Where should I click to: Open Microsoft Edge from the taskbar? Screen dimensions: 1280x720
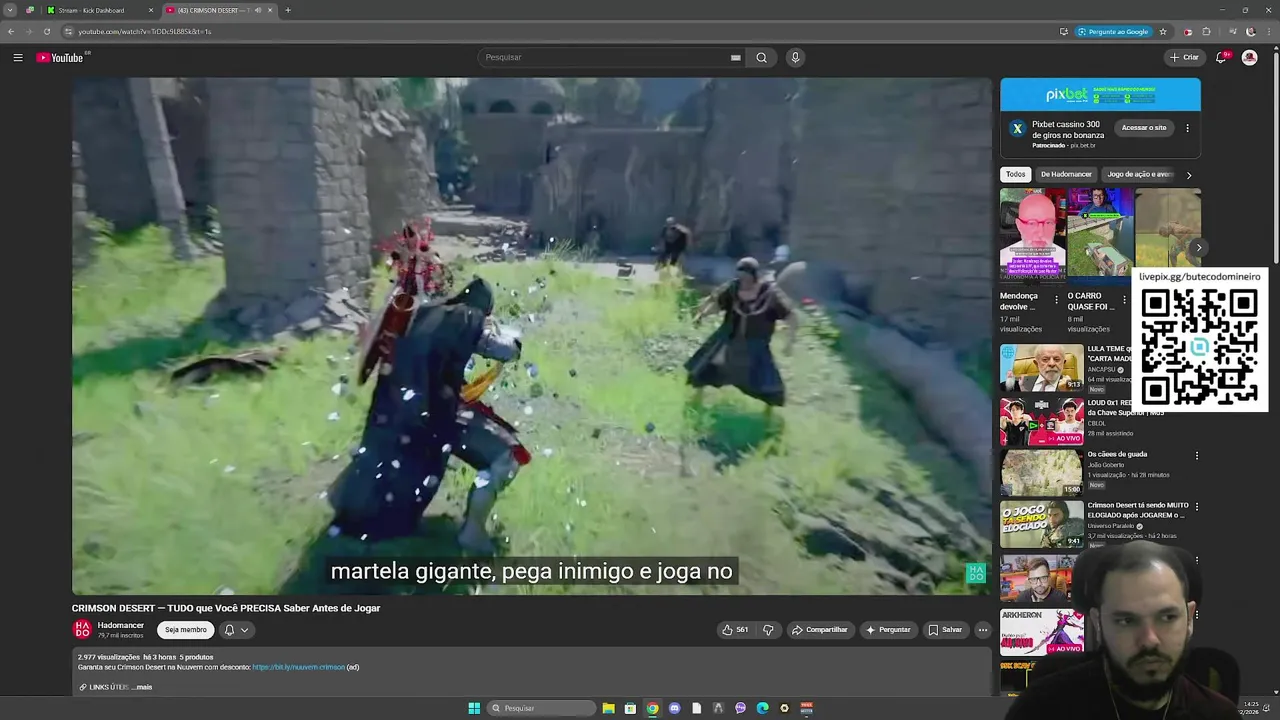tap(762, 708)
